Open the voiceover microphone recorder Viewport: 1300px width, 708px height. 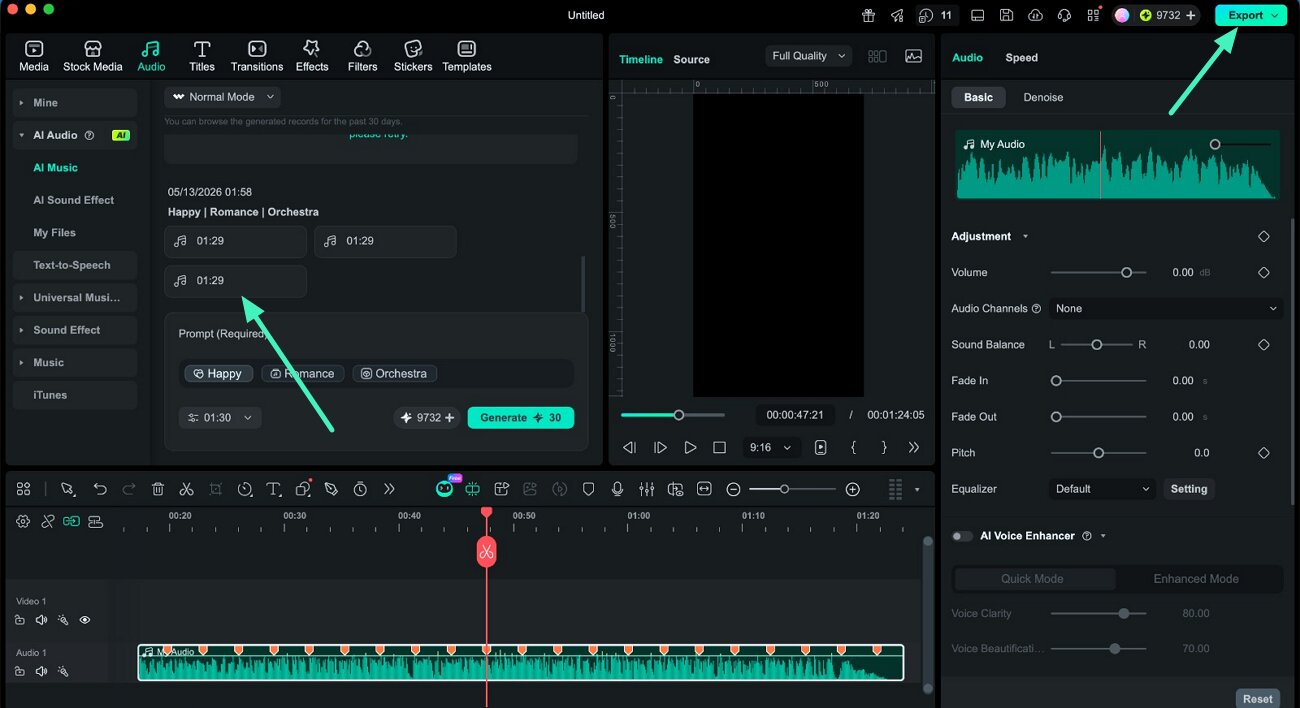pyautogui.click(x=618, y=489)
